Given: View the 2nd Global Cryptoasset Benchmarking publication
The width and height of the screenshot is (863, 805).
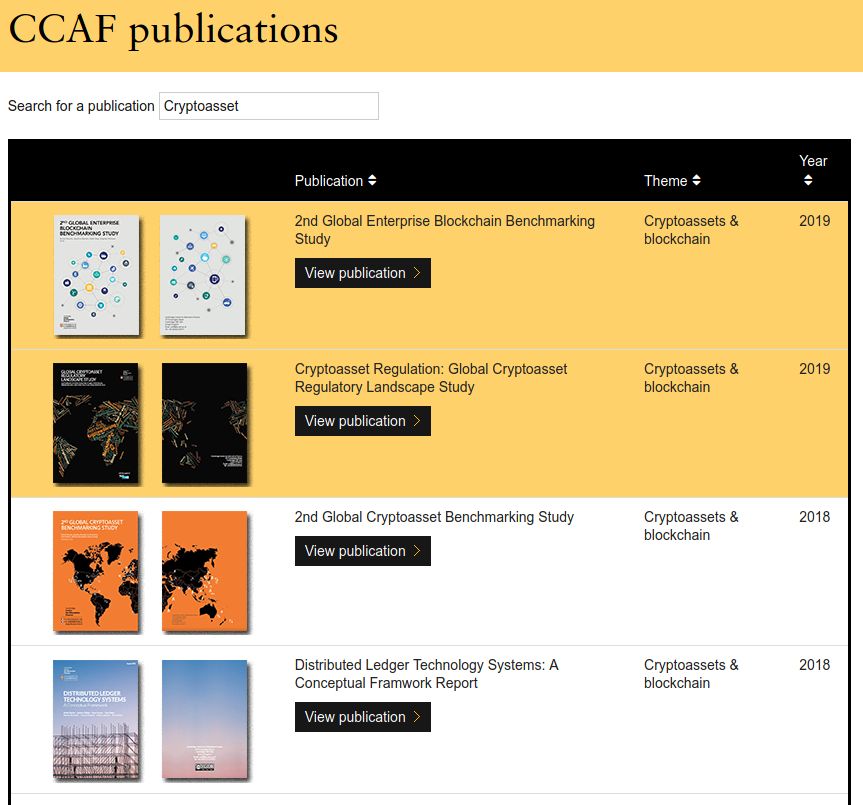Looking at the screenshot, I should [362, 551].
